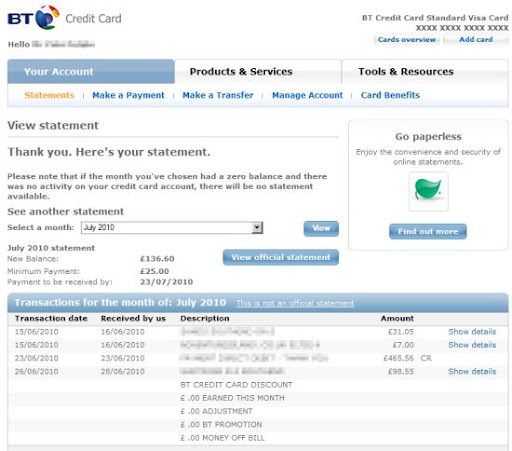Screen dimensions: 512x451
Task: Open 'This is not an official statement' link
Action: coord(295,303)
